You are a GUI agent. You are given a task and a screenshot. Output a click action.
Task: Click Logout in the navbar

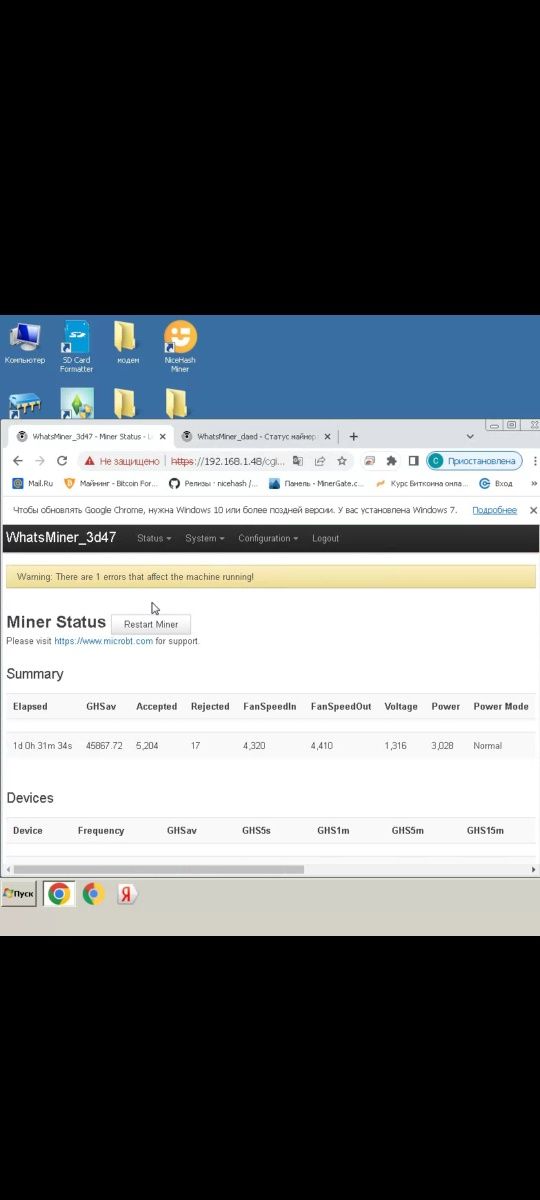click(x=325, y=538)
